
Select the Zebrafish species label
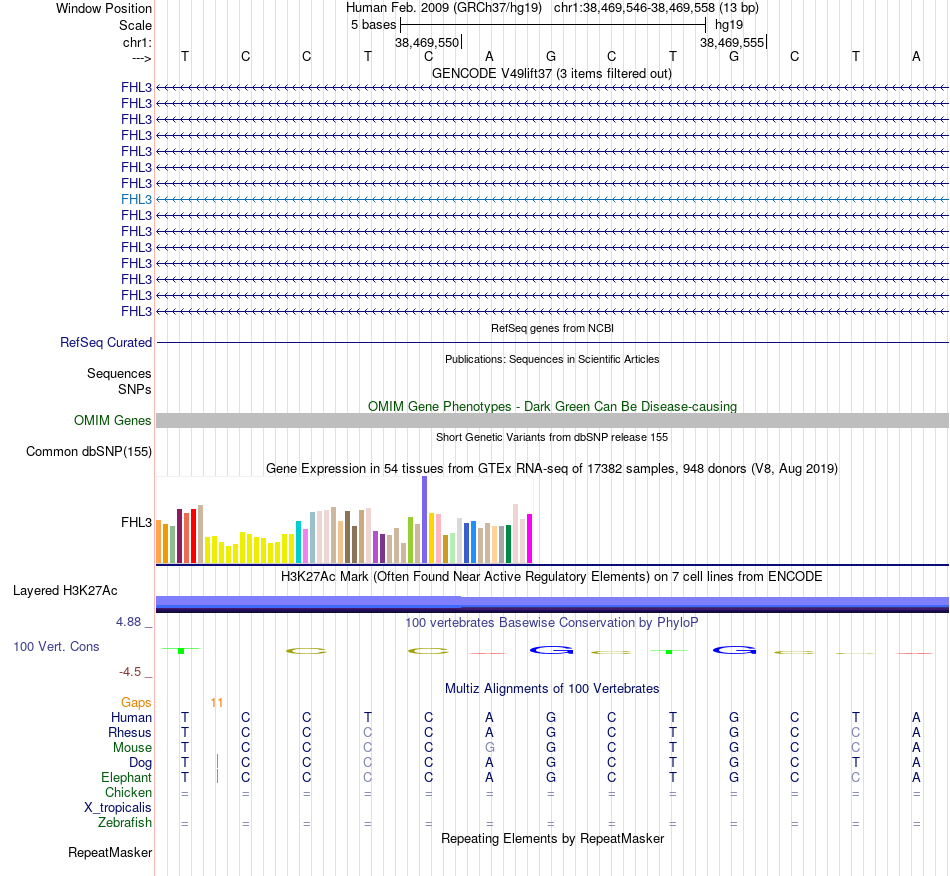click(125, 823)
